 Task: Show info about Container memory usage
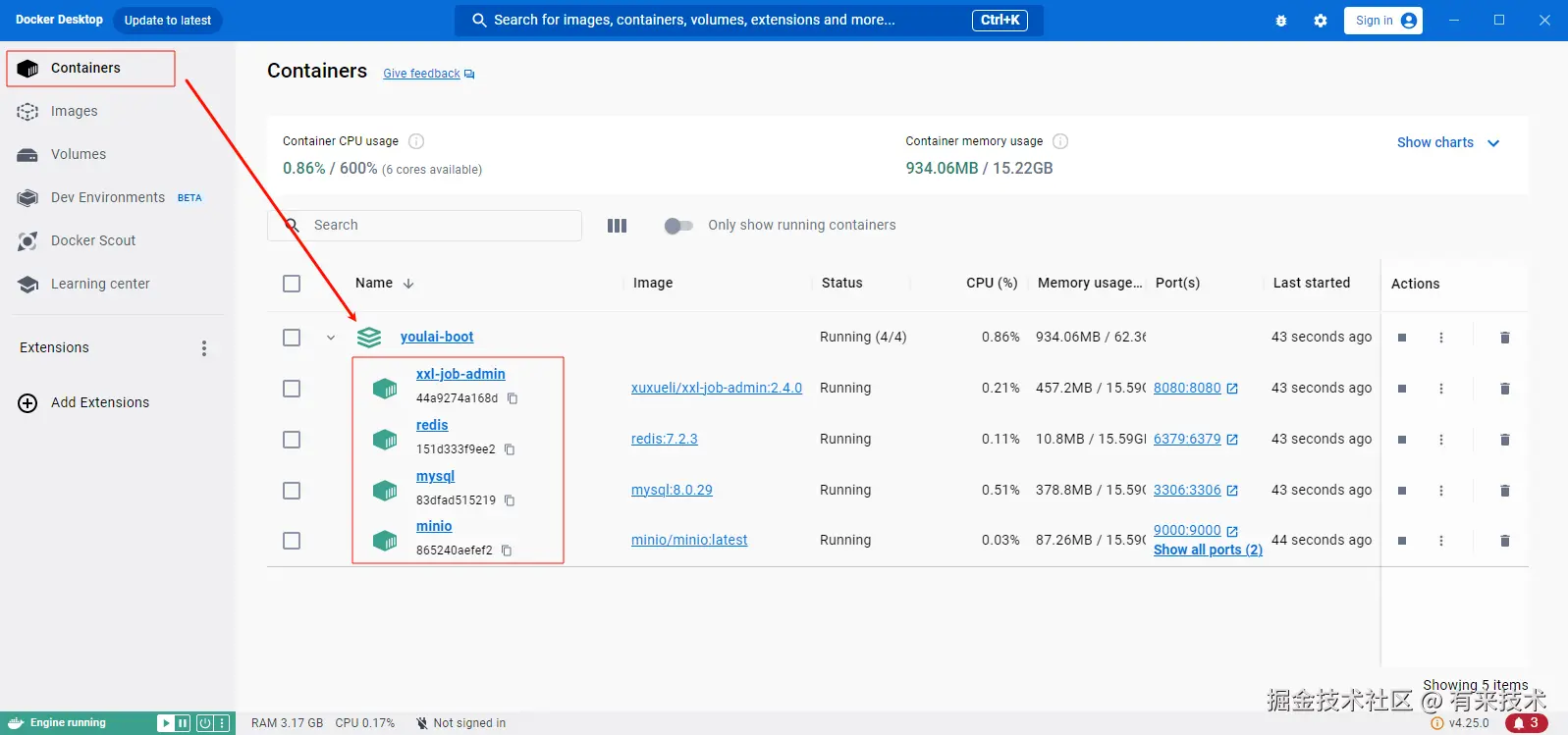click(x=1060, y=141)
